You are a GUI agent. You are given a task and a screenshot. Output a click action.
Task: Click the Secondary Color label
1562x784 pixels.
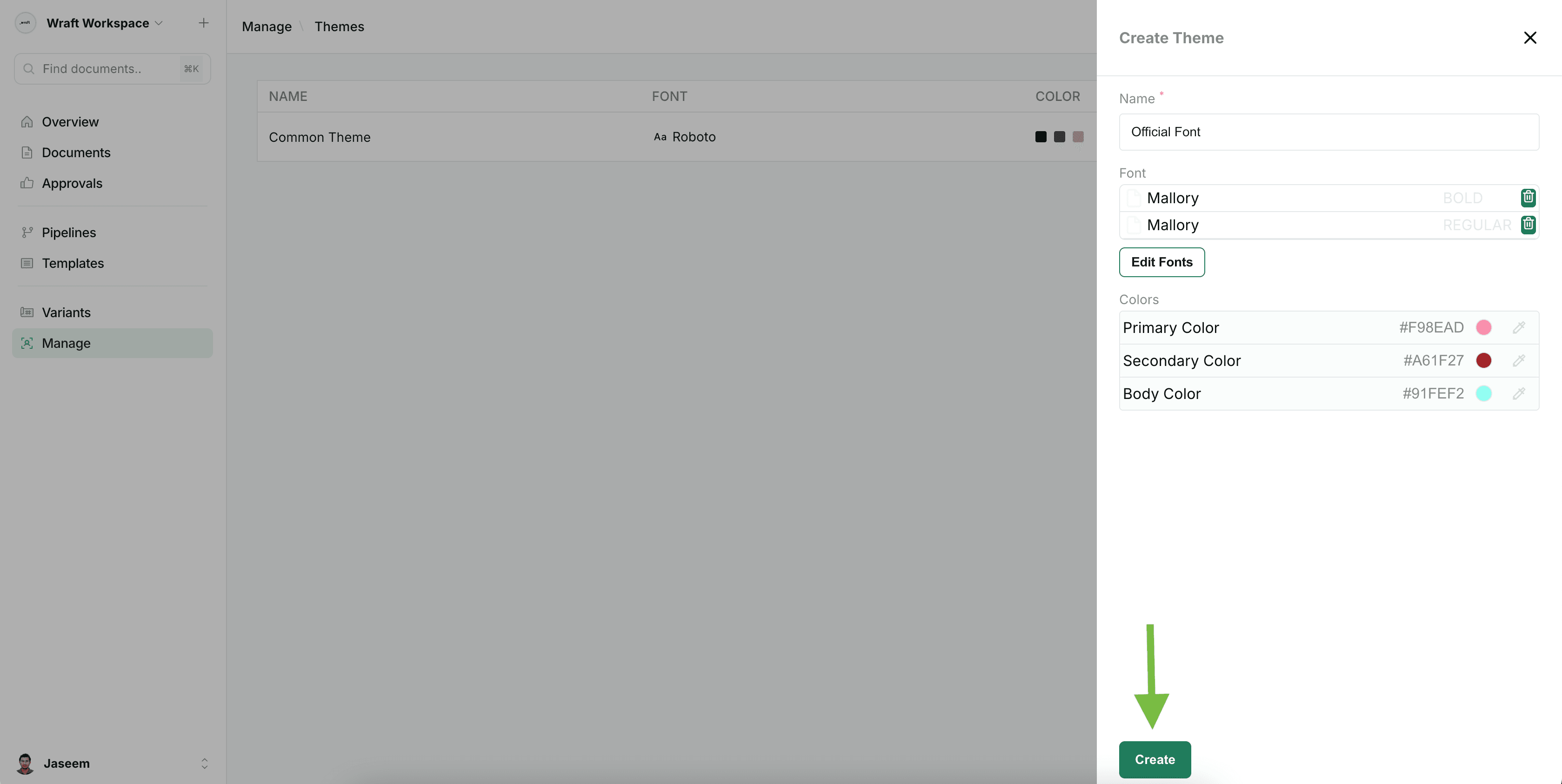click(x=1181, y=361)
